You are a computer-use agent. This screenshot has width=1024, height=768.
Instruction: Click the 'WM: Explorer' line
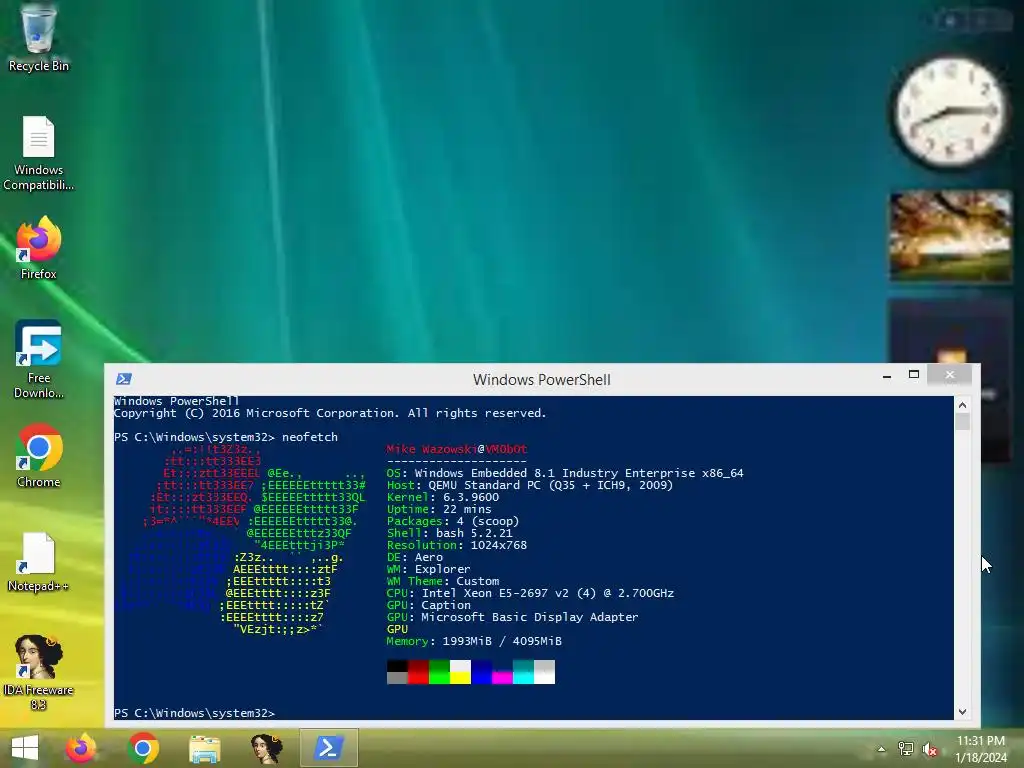(428, 569)
